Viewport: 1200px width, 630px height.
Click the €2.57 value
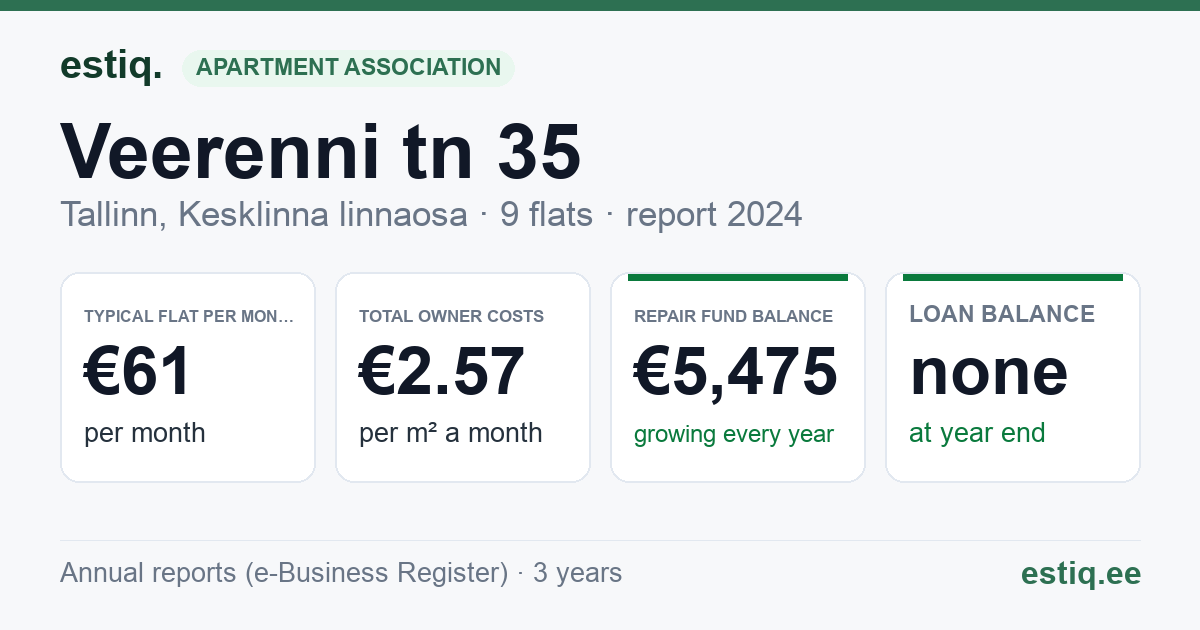coord(442,372)
